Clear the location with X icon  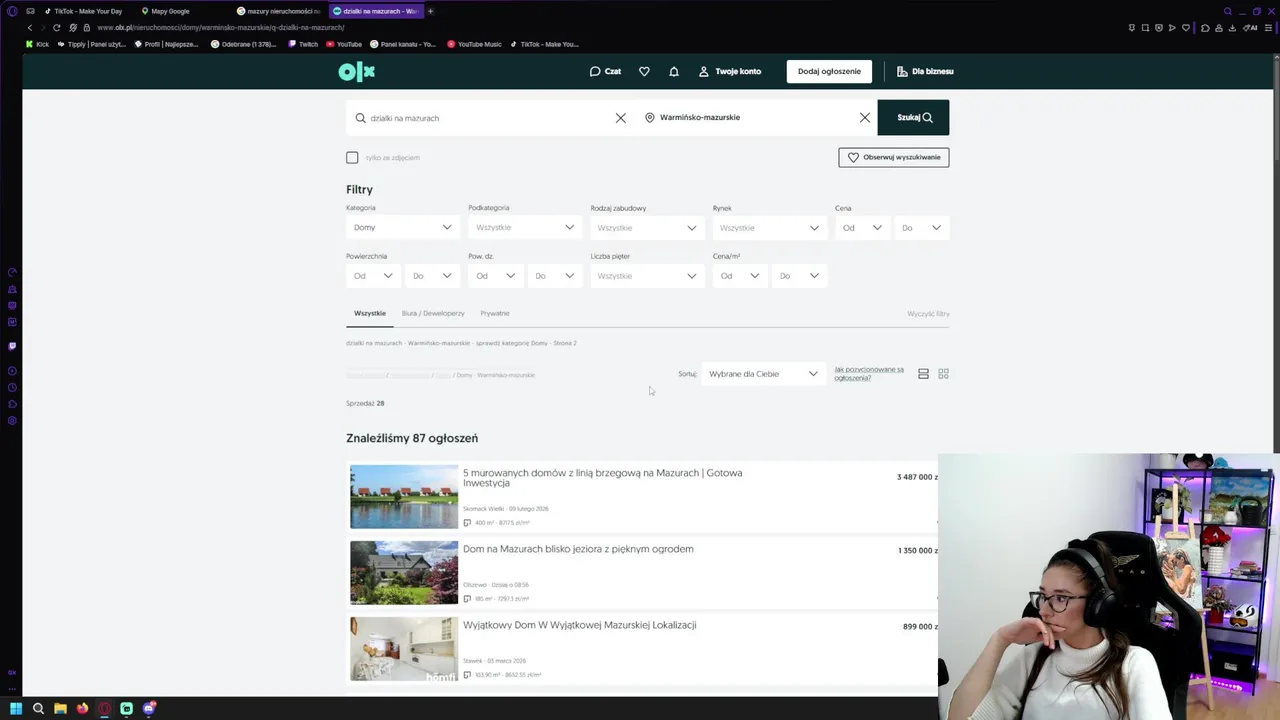865,118
